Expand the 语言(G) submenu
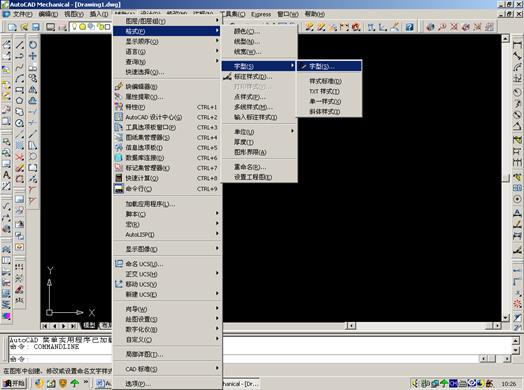The image size is (524, 390). (167, 51)
